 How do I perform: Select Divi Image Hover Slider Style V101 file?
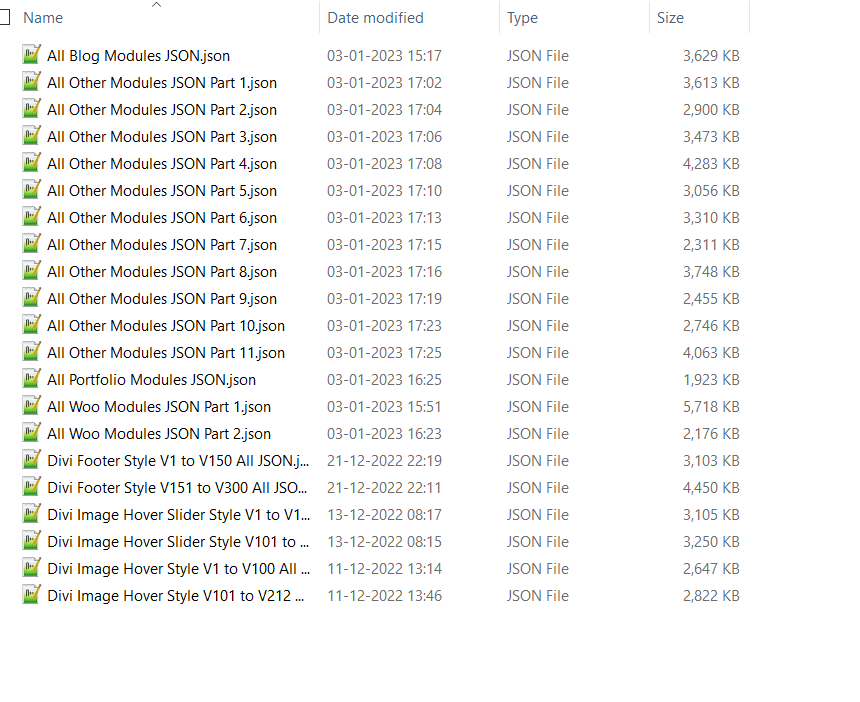point(178,542)
